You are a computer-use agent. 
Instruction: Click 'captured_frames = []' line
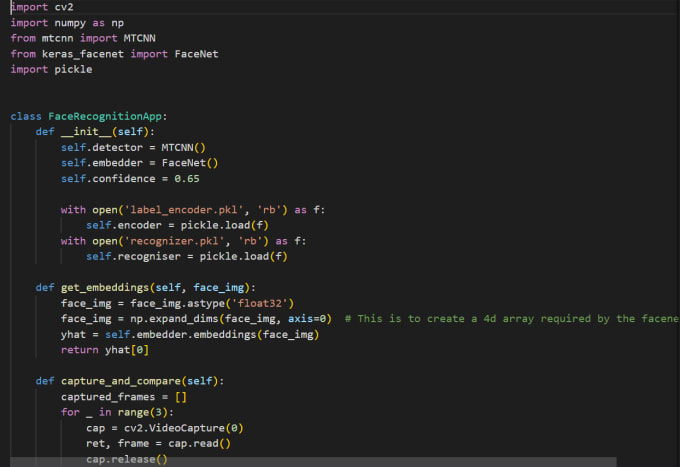click(124, 397)
